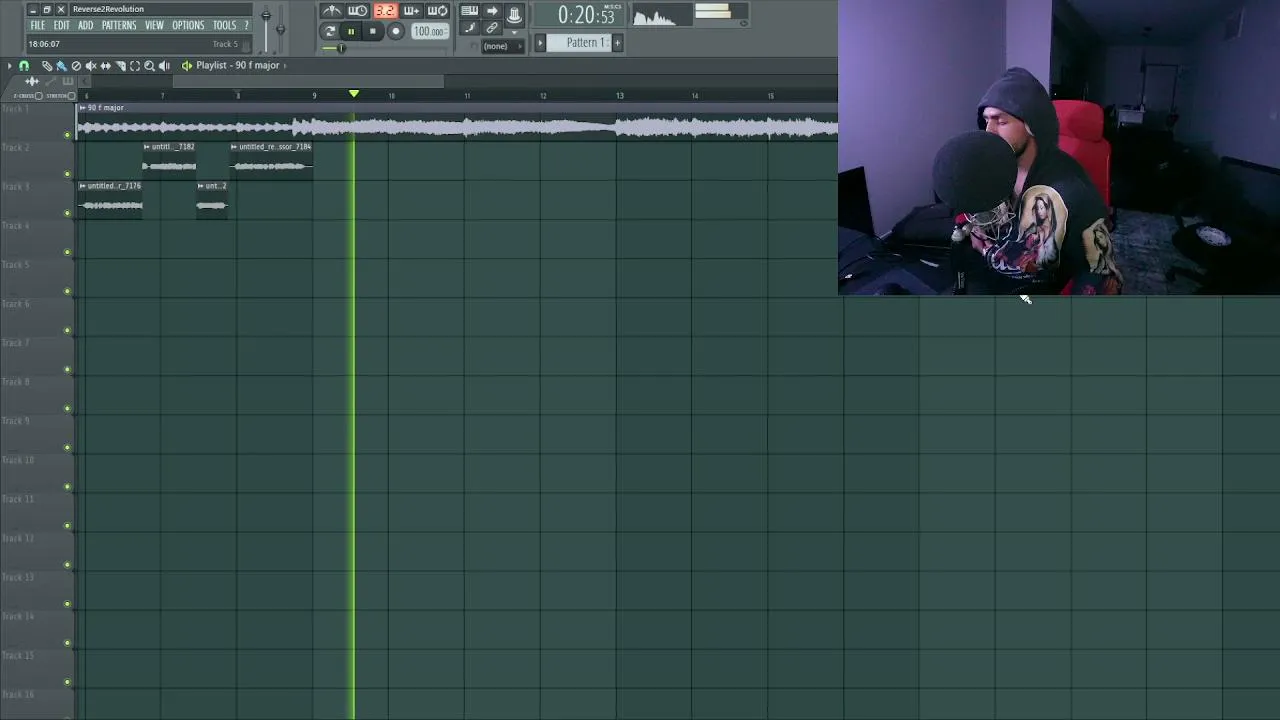Open the untitl.._7182 clip menu
This screenshot has width=1280, height=720.
[146, 147]
